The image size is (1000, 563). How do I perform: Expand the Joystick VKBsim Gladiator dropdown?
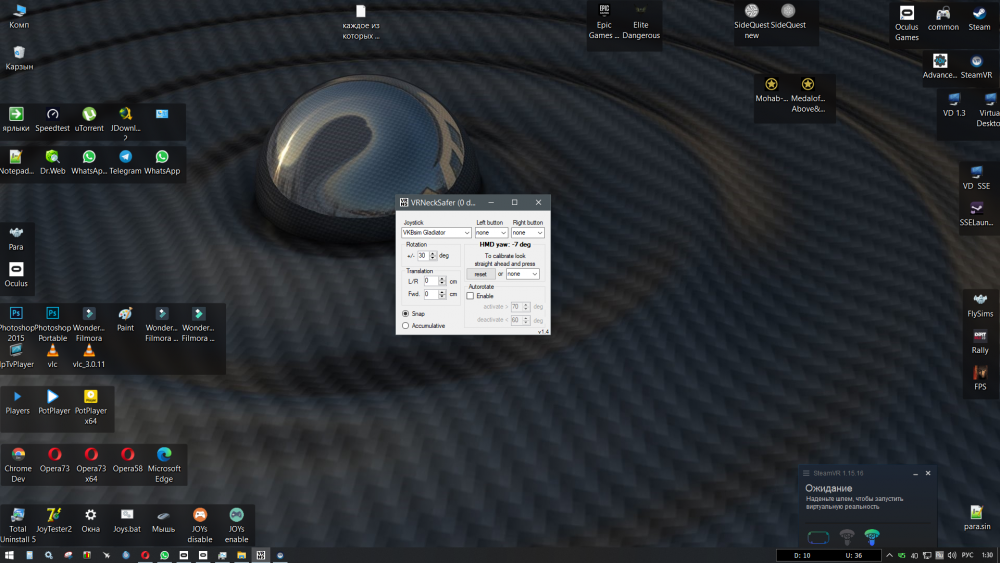tap(436, 233)
